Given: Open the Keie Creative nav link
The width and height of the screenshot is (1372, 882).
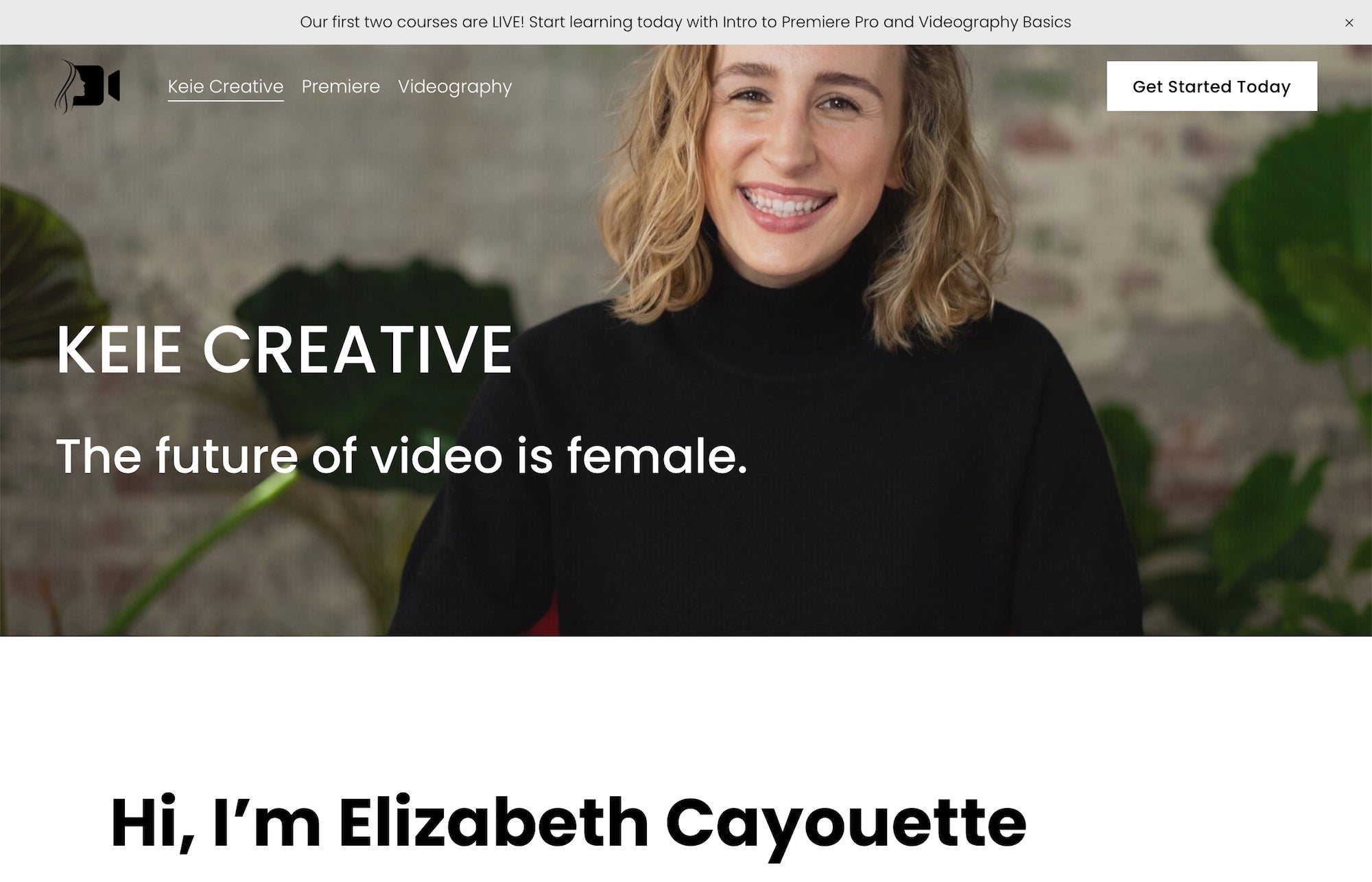Looking at the screenshot, I should tap(226, 86).
